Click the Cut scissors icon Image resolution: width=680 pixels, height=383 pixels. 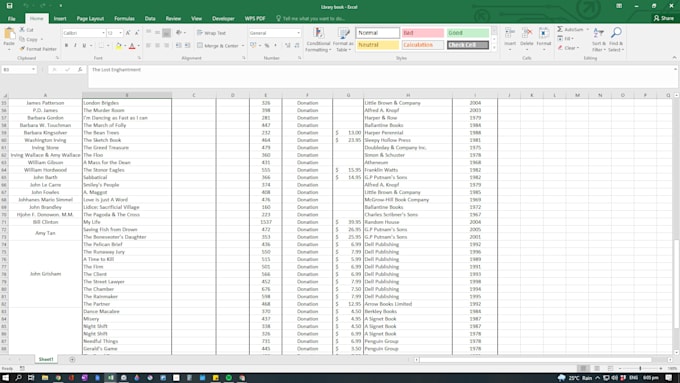(x=22, y=29)
